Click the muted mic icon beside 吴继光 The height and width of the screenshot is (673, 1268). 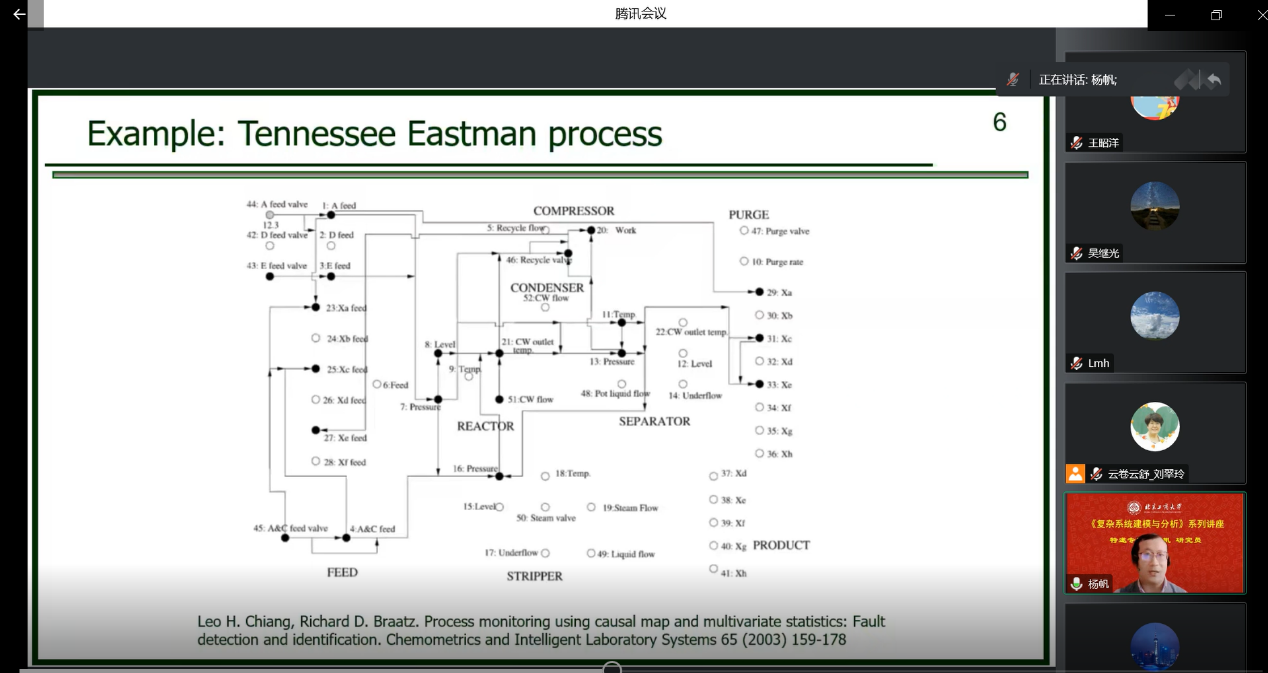point(1076,253)
